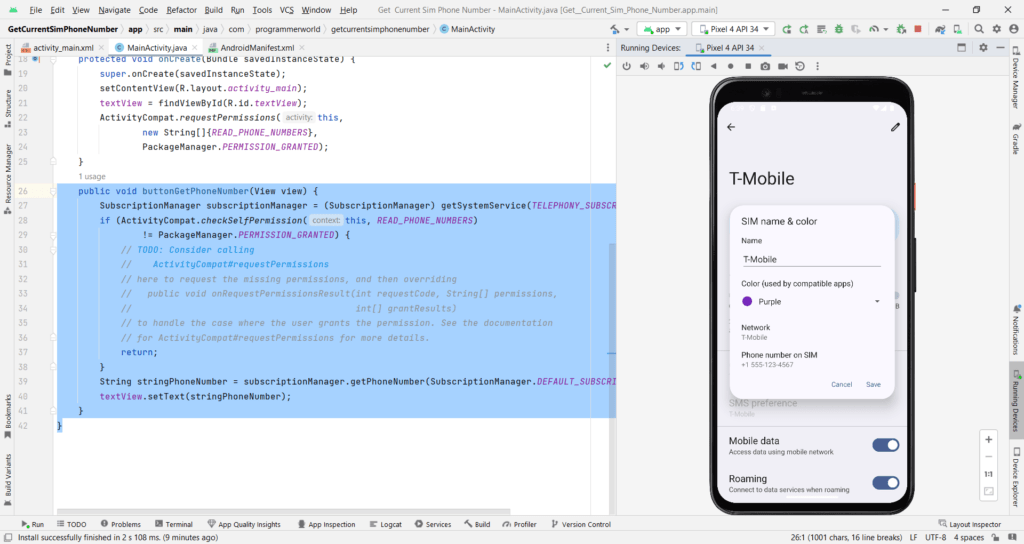The image size is (1024, 544).
Task: Open Running Devices panel settings gear
Action: click(x=983, y=48)
